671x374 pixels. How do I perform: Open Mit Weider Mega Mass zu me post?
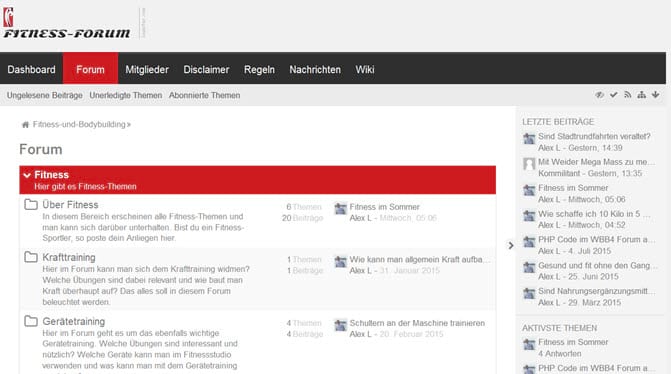(x=596, y=162)
